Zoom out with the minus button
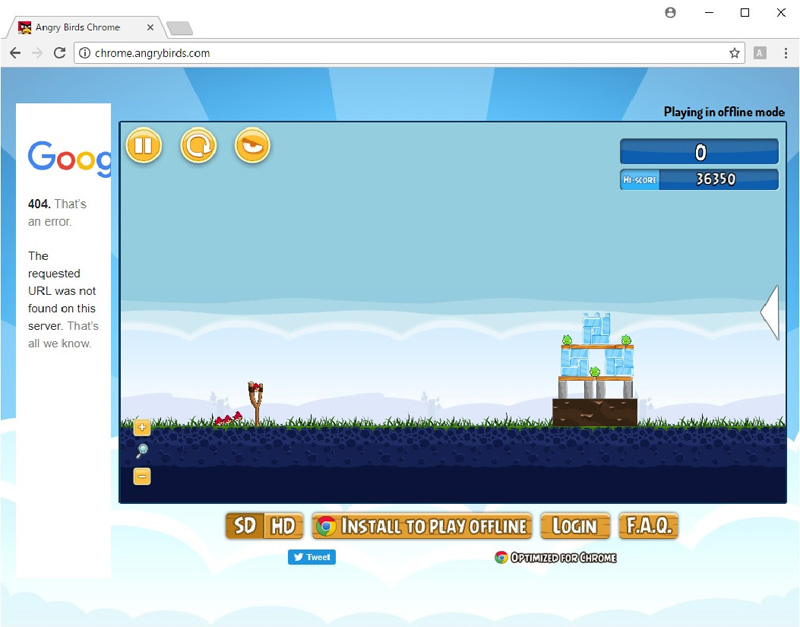The width and height of the screenshot is (800, 627). tap(142, 476)
